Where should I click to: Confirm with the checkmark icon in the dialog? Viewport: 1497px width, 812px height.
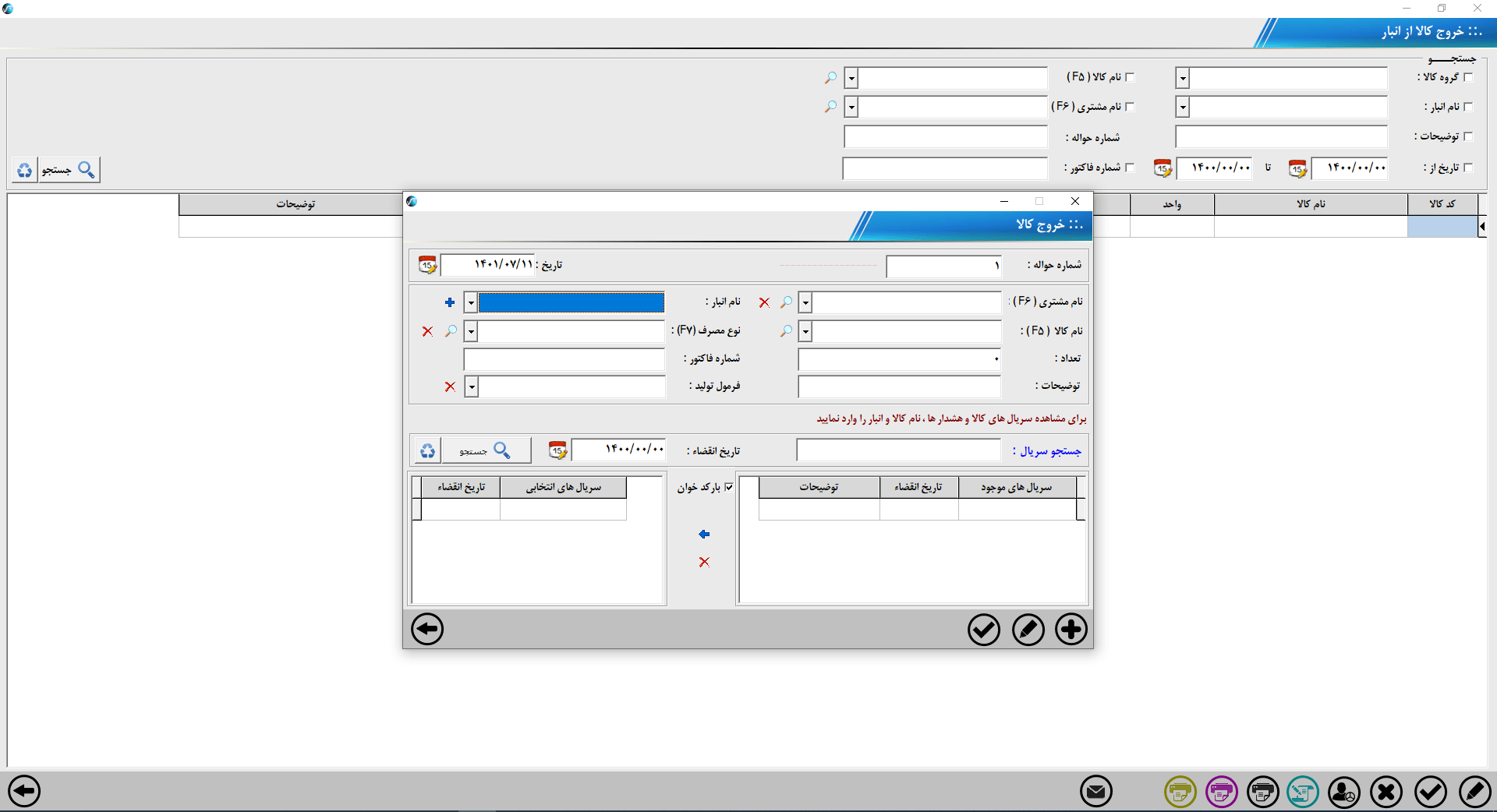[x=983, y=629]
